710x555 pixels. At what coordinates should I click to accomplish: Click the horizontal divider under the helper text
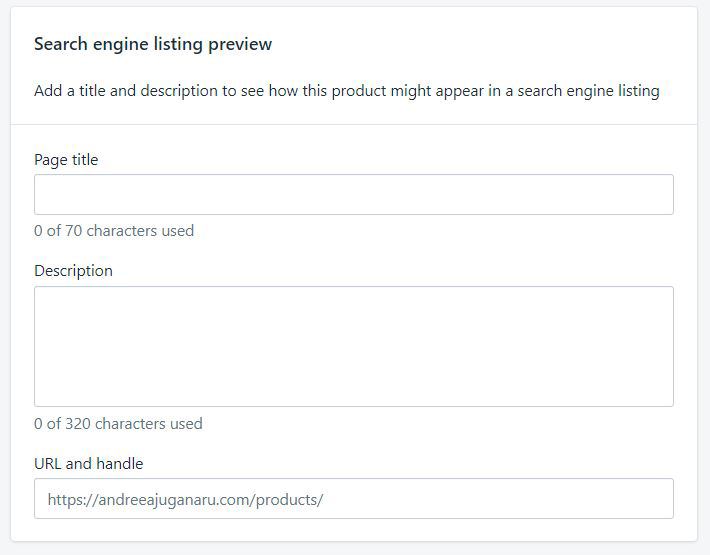coord(353,124)
